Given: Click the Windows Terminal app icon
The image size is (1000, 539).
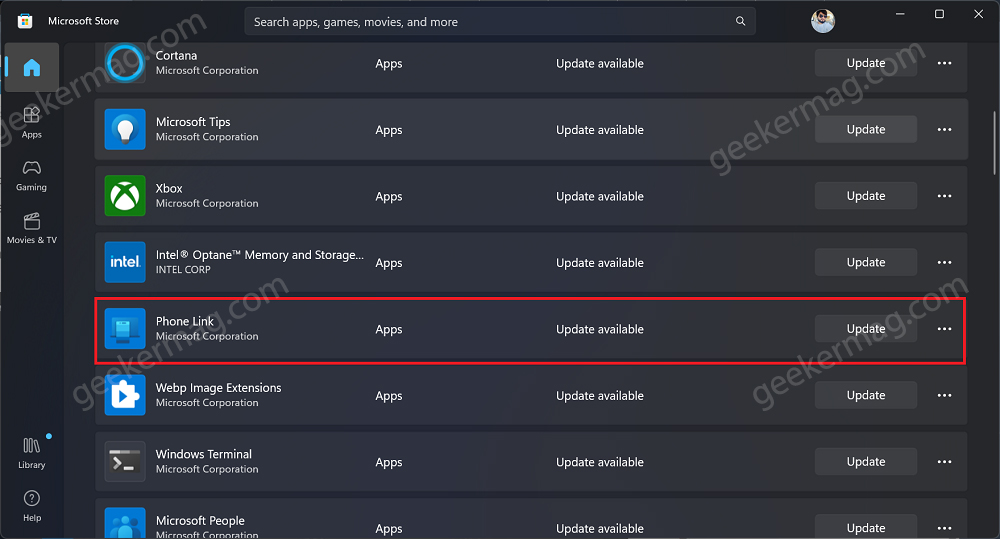Looking at the screenshot, I should coord(125,461).
